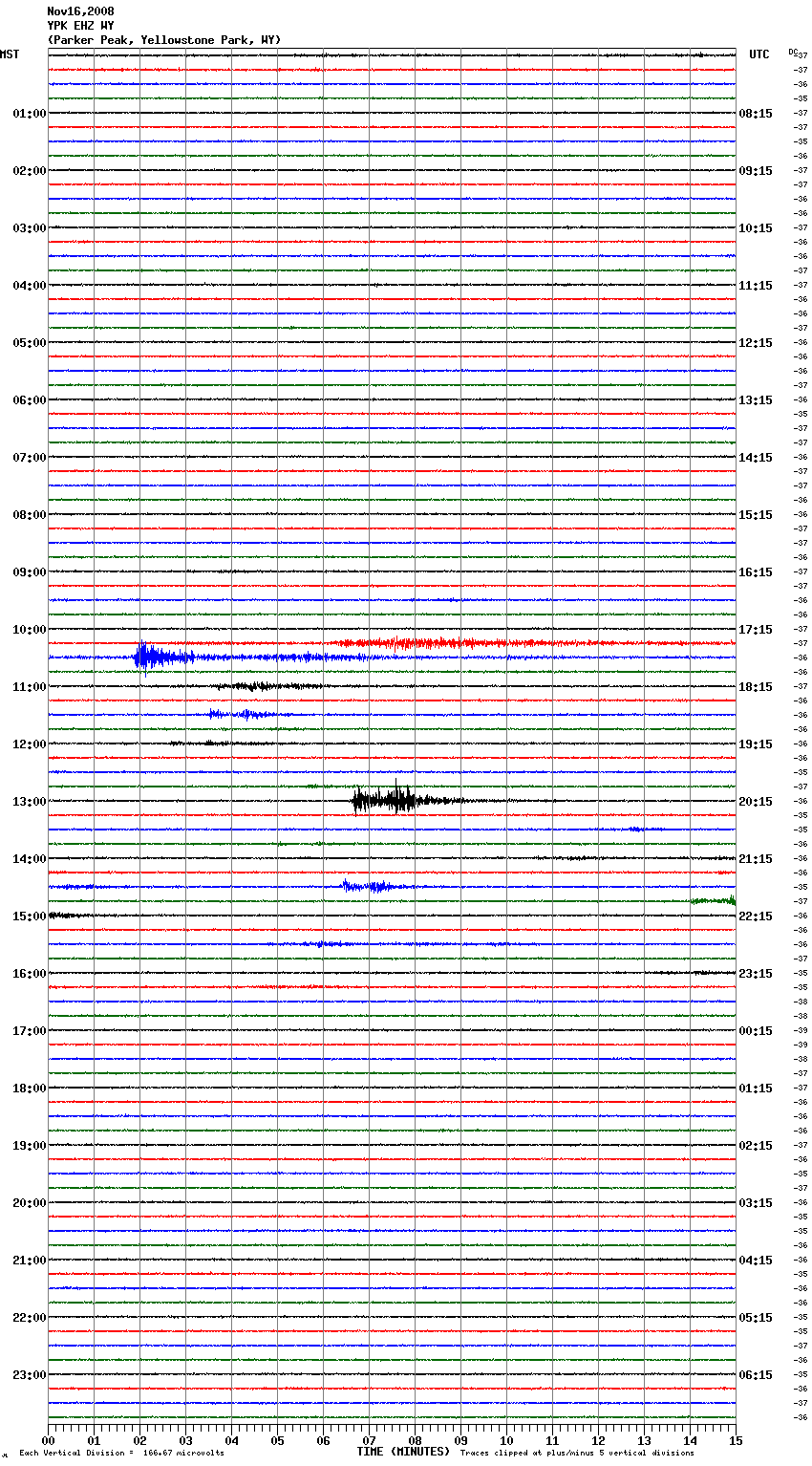The width and height of the screenshot is (812, 1466).
Task: Select the station code YPK EHZ WY
Action: pyautogui.click(x=80, y=26)
